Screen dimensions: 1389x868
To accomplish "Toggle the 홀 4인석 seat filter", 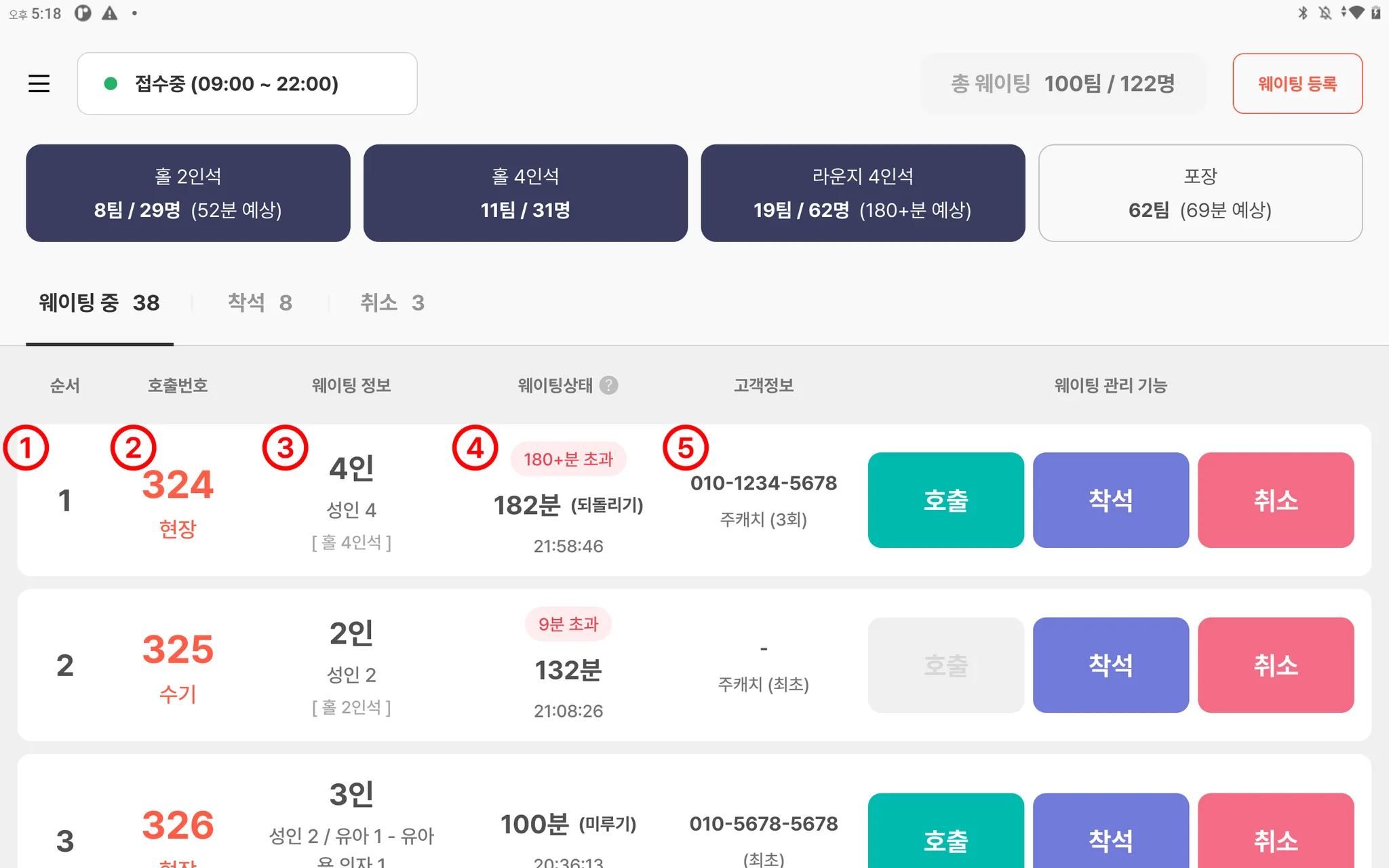I will coord(525,193).
